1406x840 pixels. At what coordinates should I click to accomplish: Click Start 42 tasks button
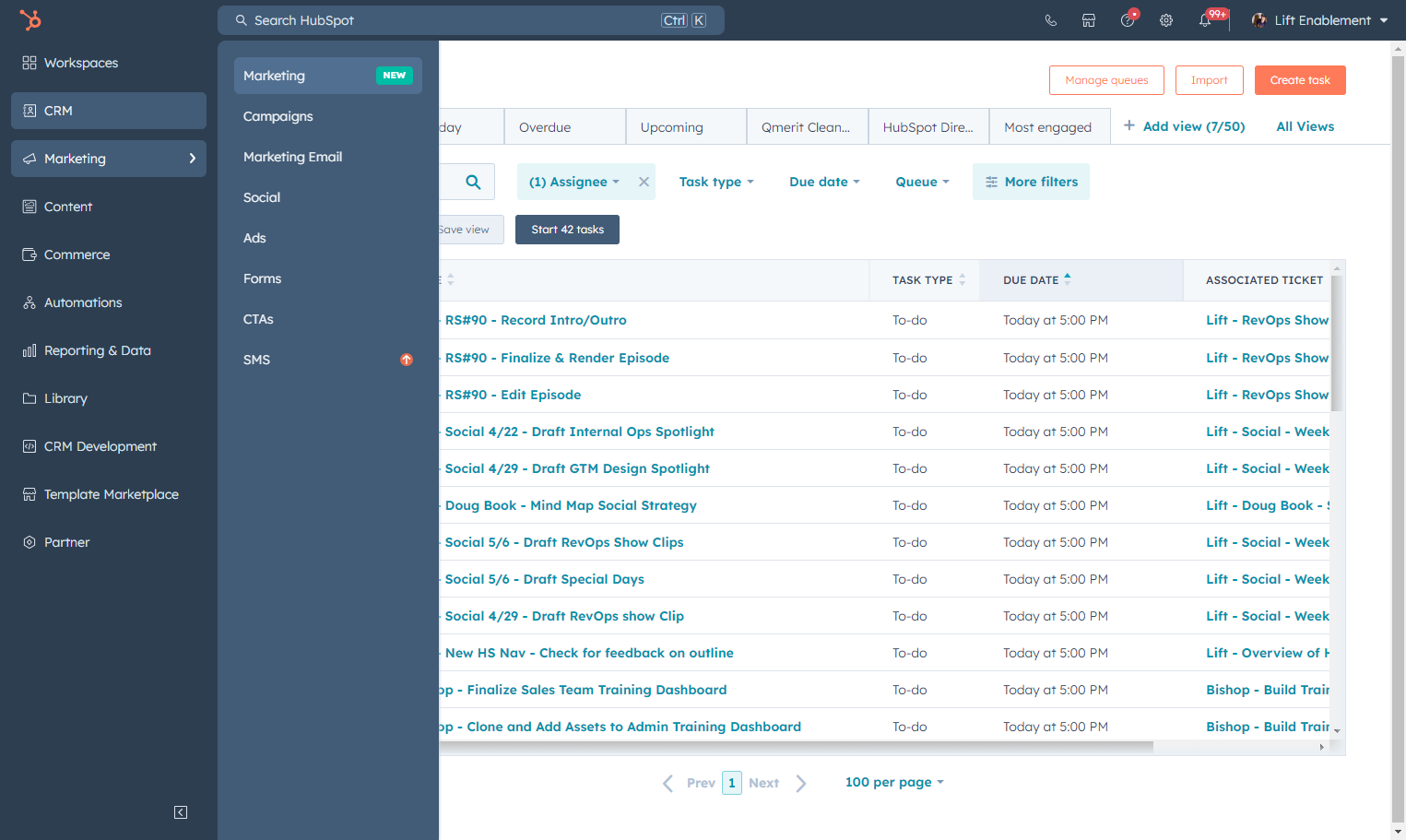click(x=567, y=230)
